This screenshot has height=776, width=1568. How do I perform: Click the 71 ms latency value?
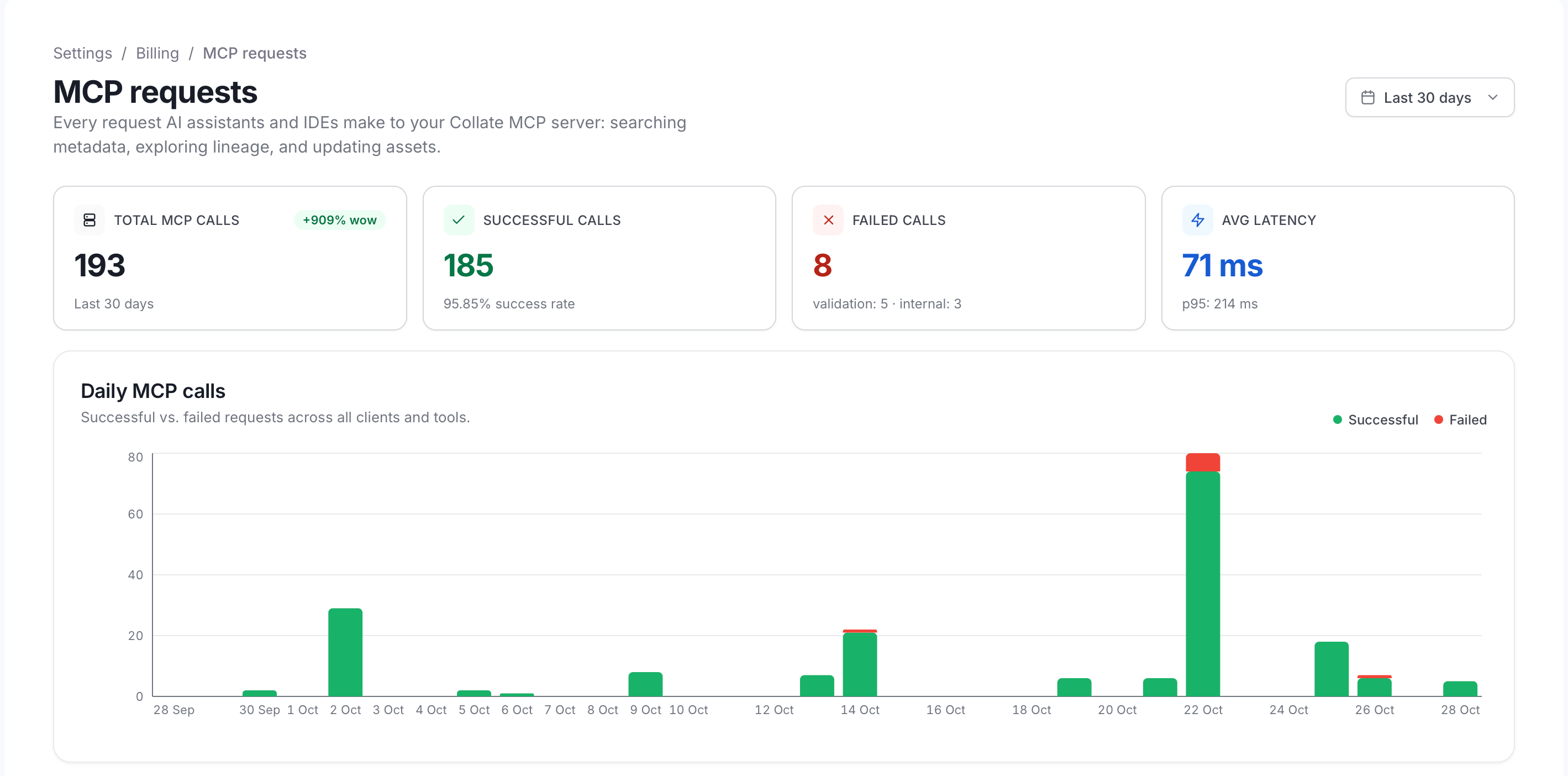tap(1222, 265)
